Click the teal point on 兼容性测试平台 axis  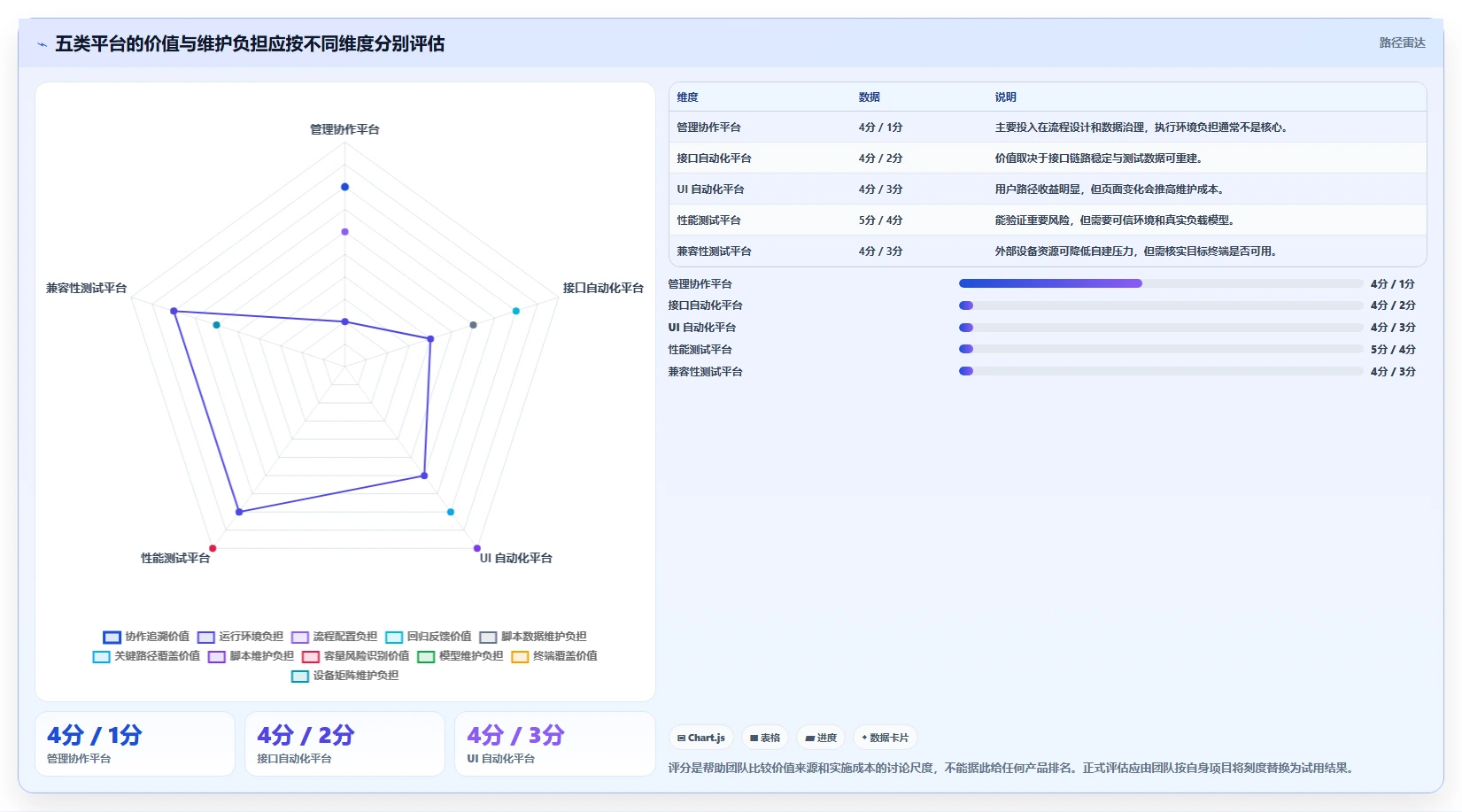[216, 325]
